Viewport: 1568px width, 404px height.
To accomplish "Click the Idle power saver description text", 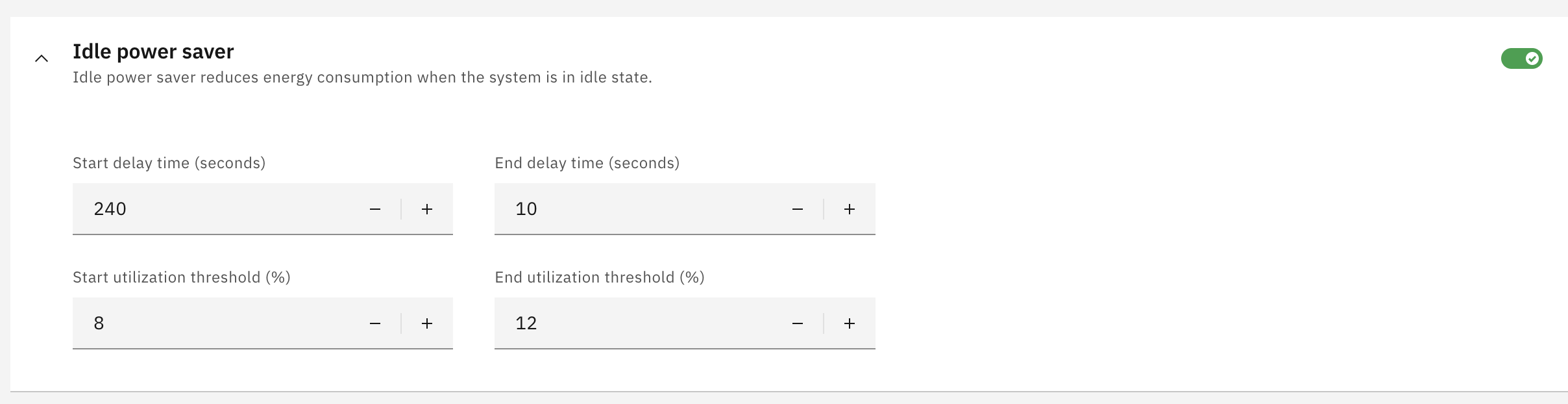I will point(362,77).
